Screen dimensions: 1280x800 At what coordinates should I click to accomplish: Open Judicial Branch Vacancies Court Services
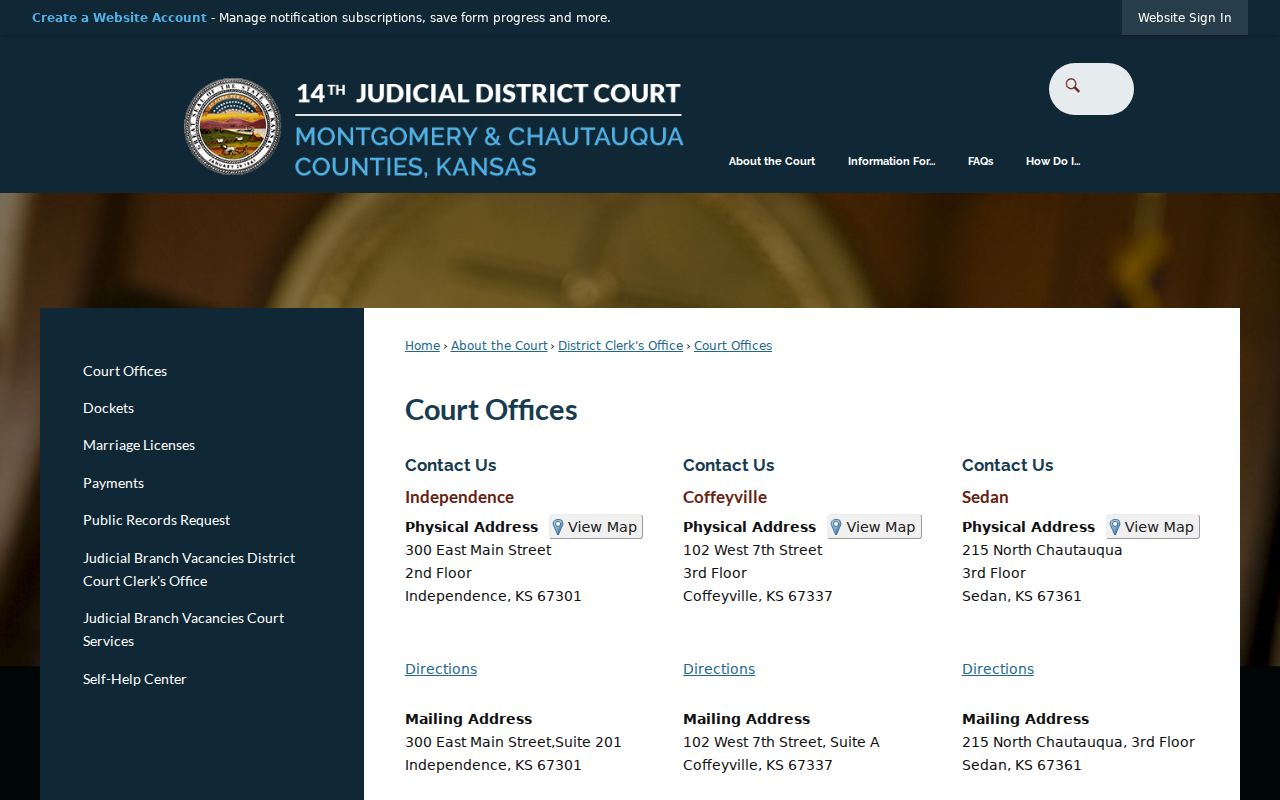pyautogui.click(x=183, y=629)
